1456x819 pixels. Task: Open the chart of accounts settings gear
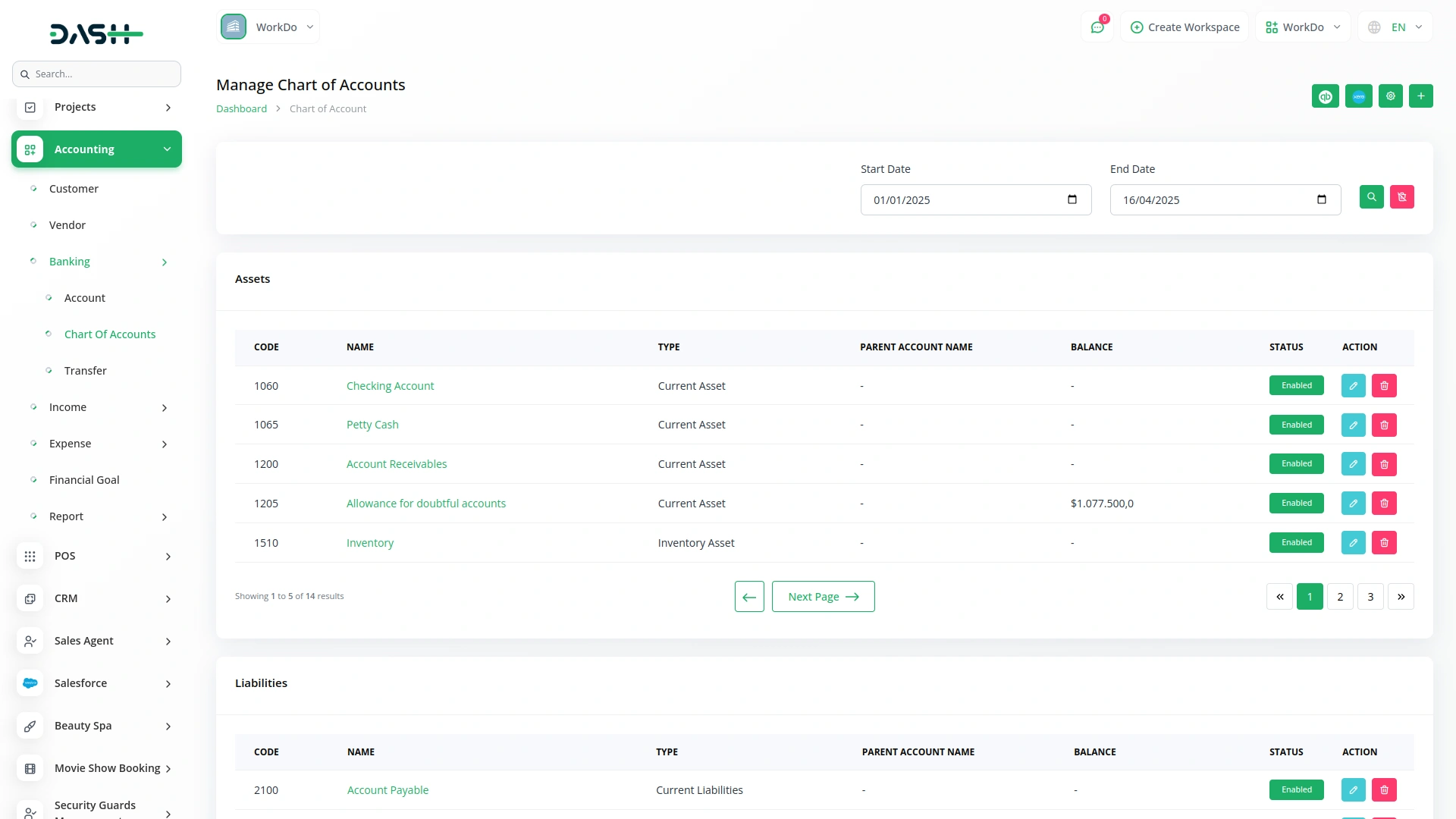pos(1391,96)
